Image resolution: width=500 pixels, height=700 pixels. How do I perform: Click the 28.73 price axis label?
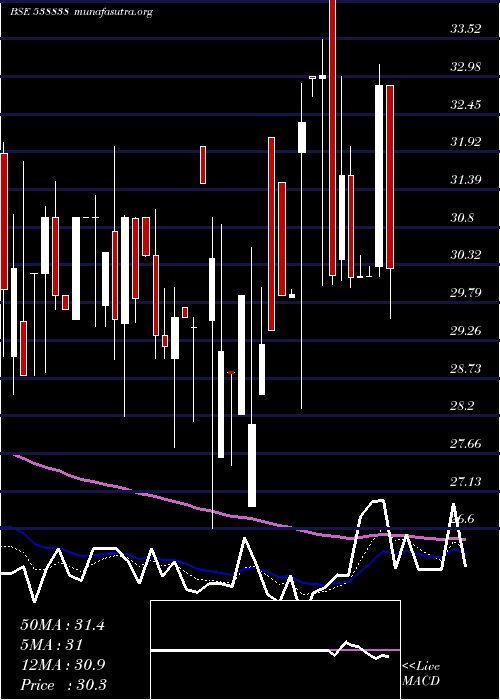pos(465,369)
